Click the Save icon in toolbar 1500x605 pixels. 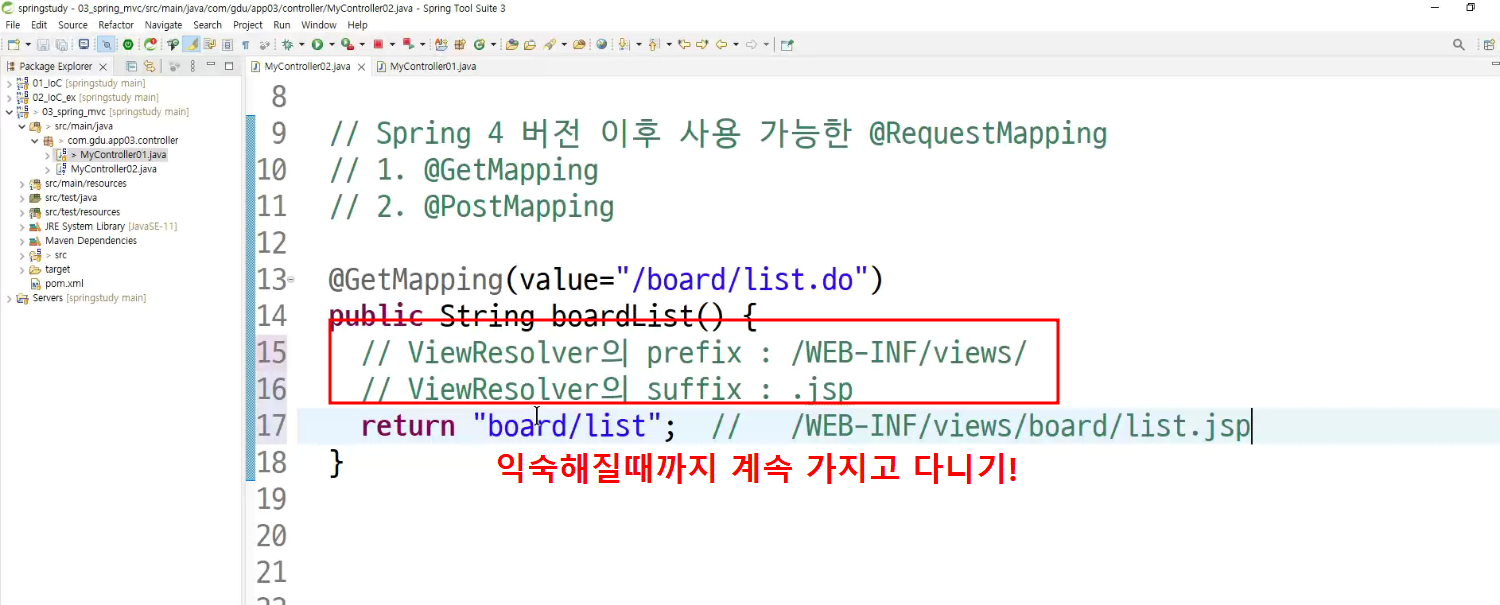pos(43,44)
